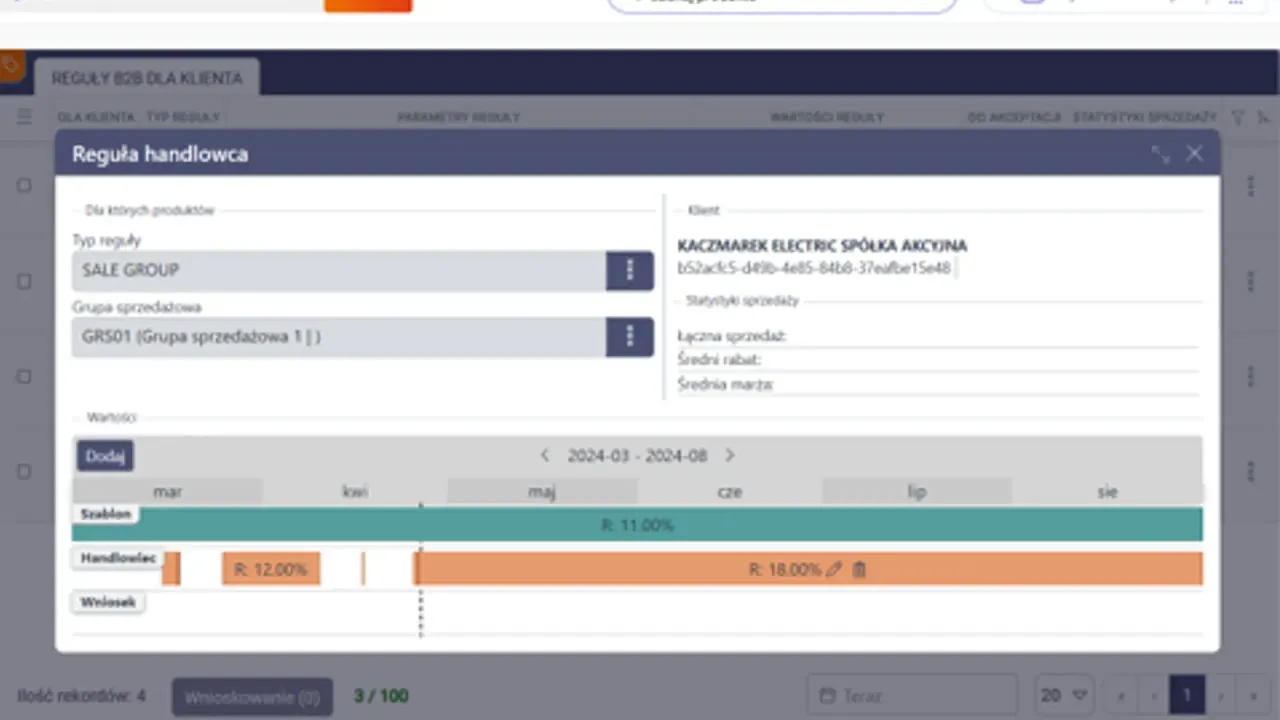Tick the second row checkbox in the table

click(x=25, y=282)
